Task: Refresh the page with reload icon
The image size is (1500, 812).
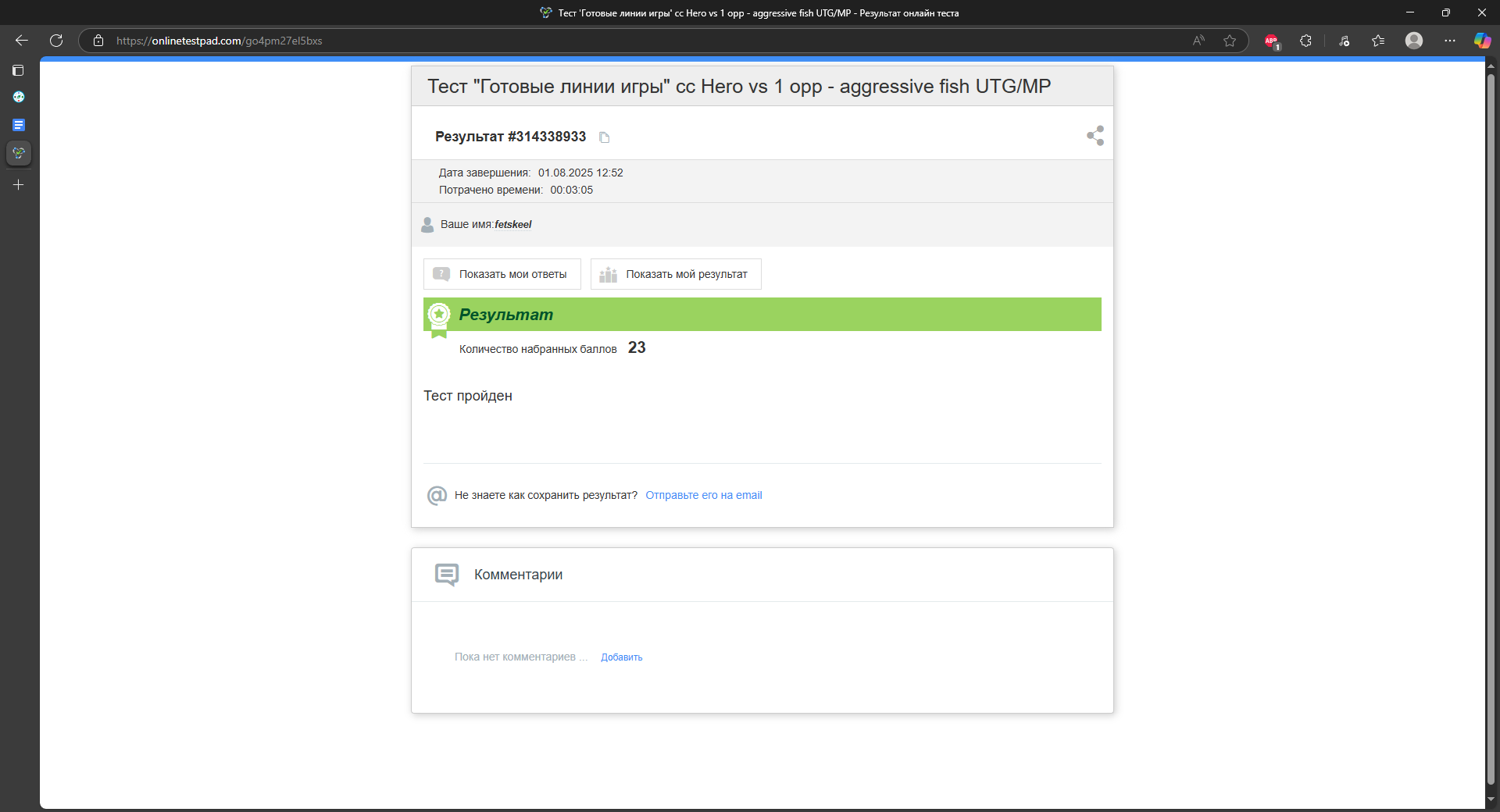Action: [56, 41]
